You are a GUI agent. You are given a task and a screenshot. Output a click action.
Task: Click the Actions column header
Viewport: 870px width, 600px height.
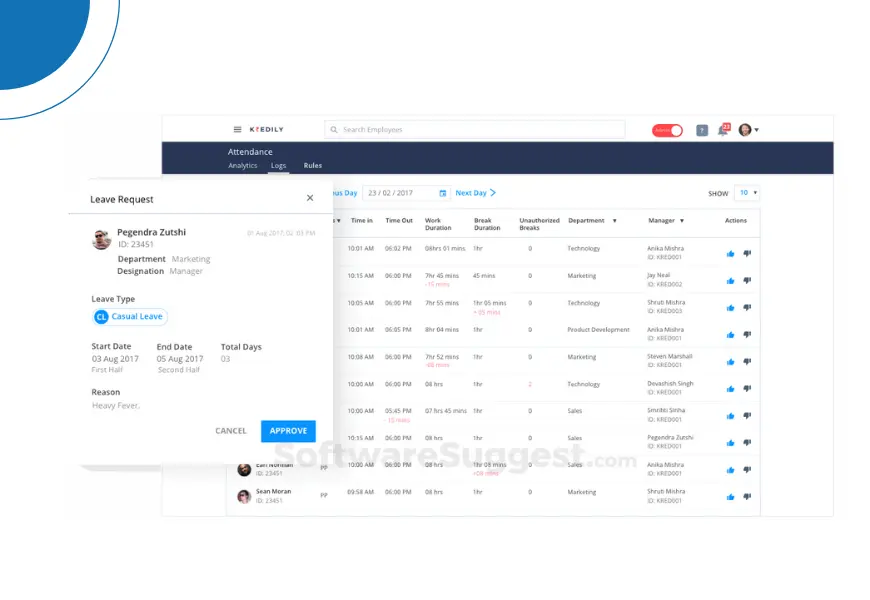736,221
